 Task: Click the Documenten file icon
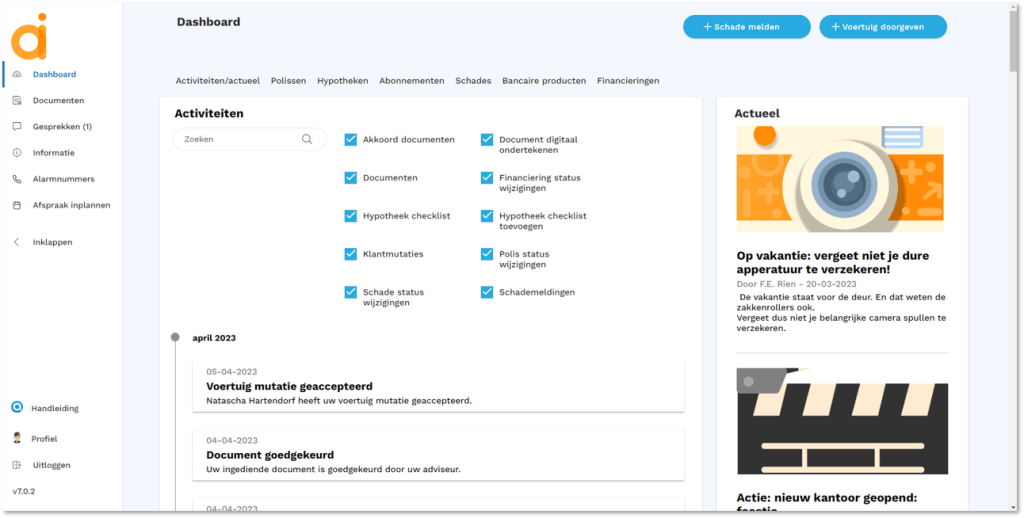tap(17, 101)
